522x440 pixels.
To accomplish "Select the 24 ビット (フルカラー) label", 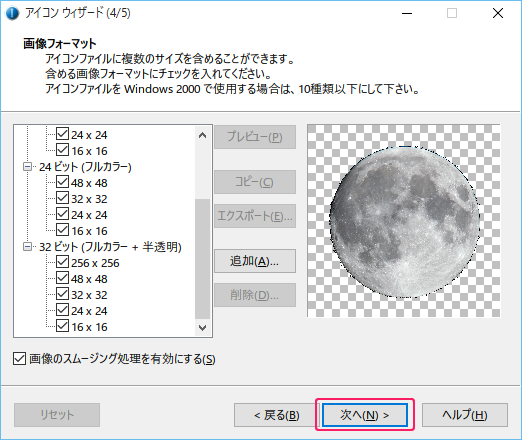I will tap(85, 167).
